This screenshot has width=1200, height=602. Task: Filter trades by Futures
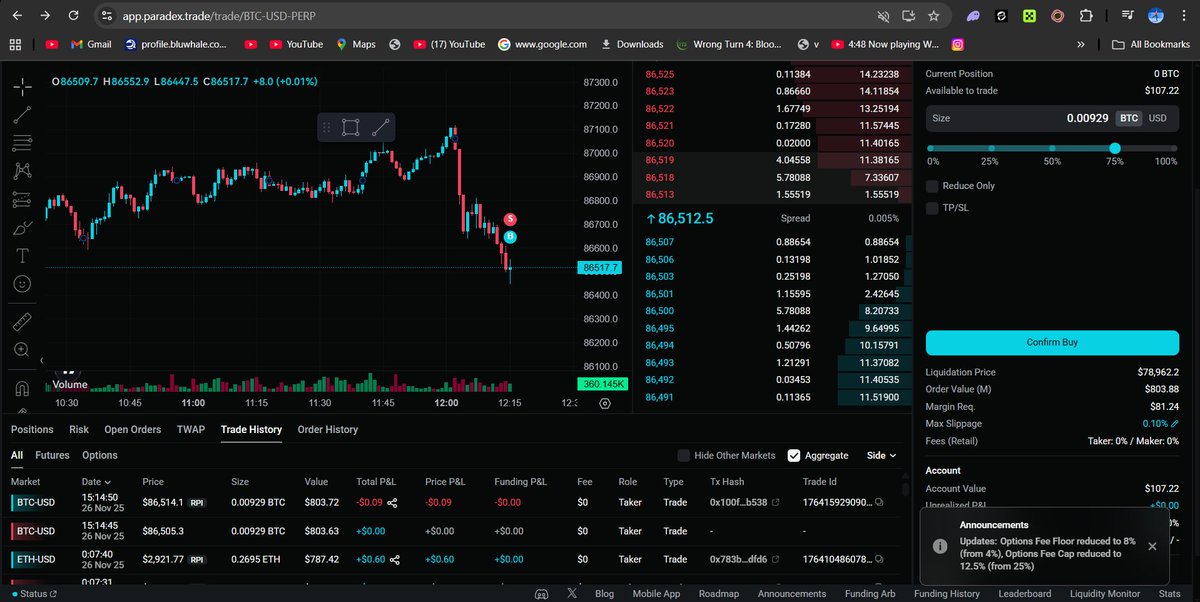pos(53,455)
